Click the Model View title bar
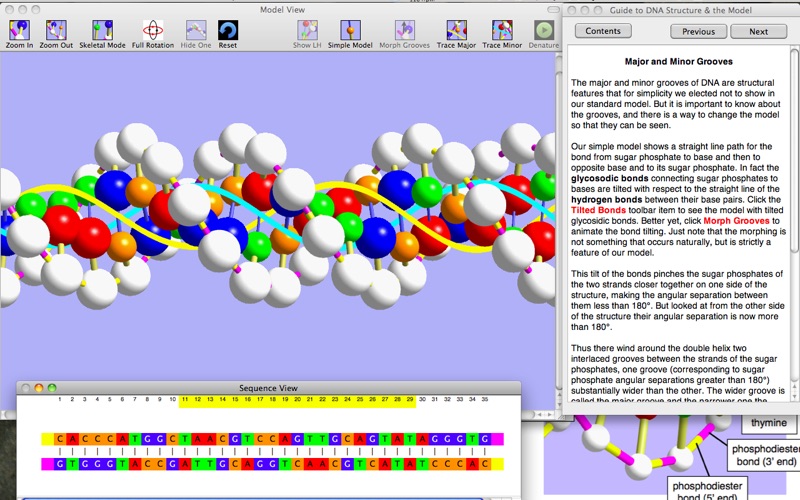The width and height of the screenshot is (800, 500). pyautogui.click(x=282, y=10)
